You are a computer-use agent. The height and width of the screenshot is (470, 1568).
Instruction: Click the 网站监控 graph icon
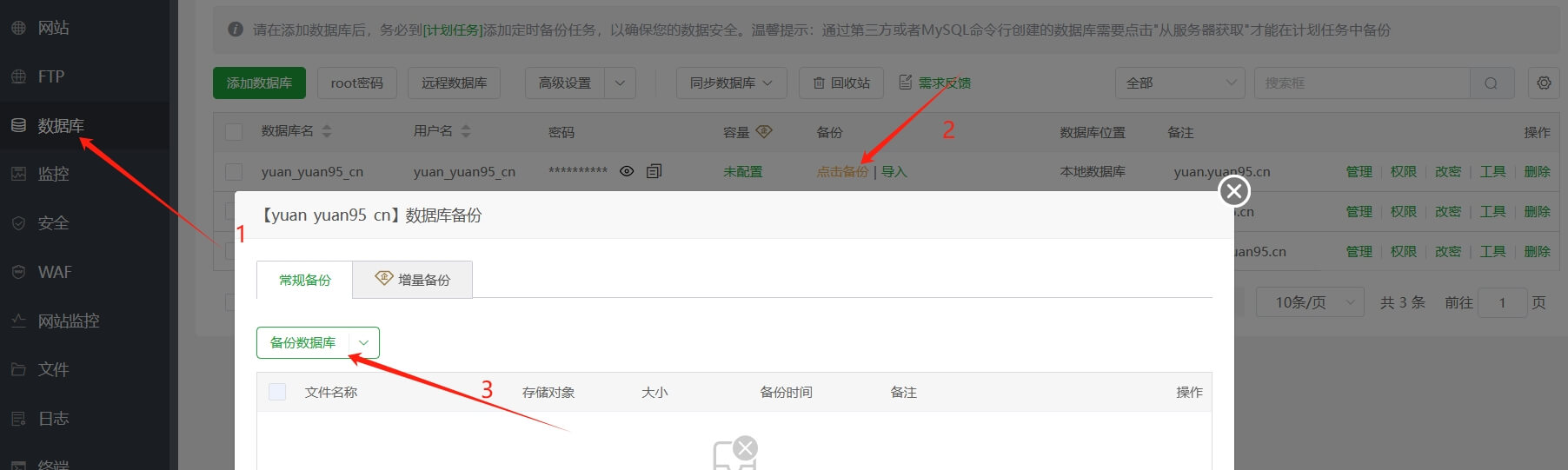pos(18,321)
